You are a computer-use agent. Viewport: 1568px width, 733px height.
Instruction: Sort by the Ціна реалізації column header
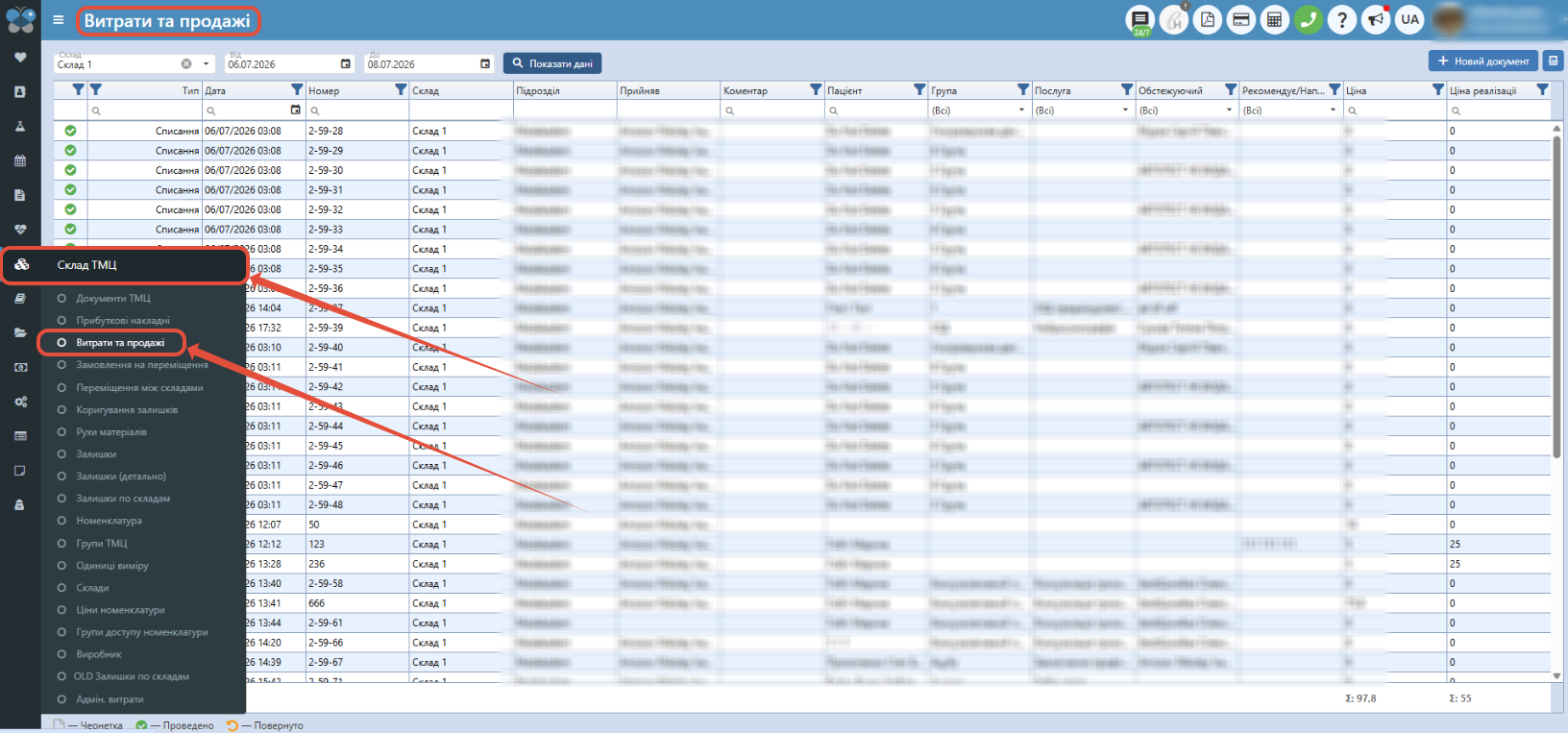tap(1482, 90)
